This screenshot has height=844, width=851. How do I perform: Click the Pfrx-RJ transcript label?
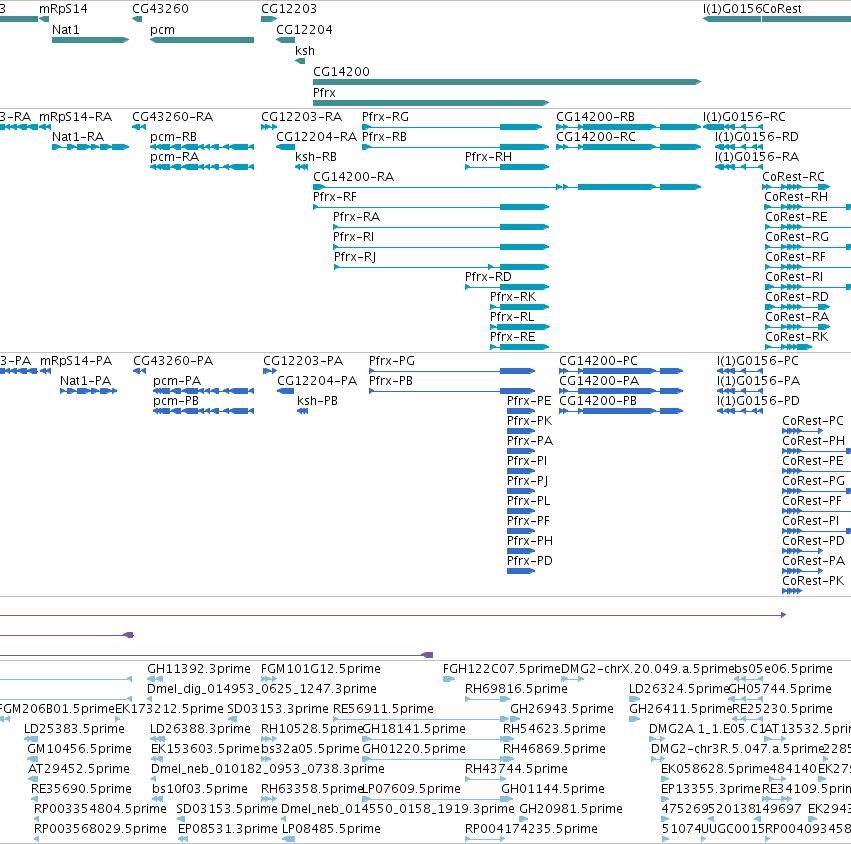pos(355,257)
